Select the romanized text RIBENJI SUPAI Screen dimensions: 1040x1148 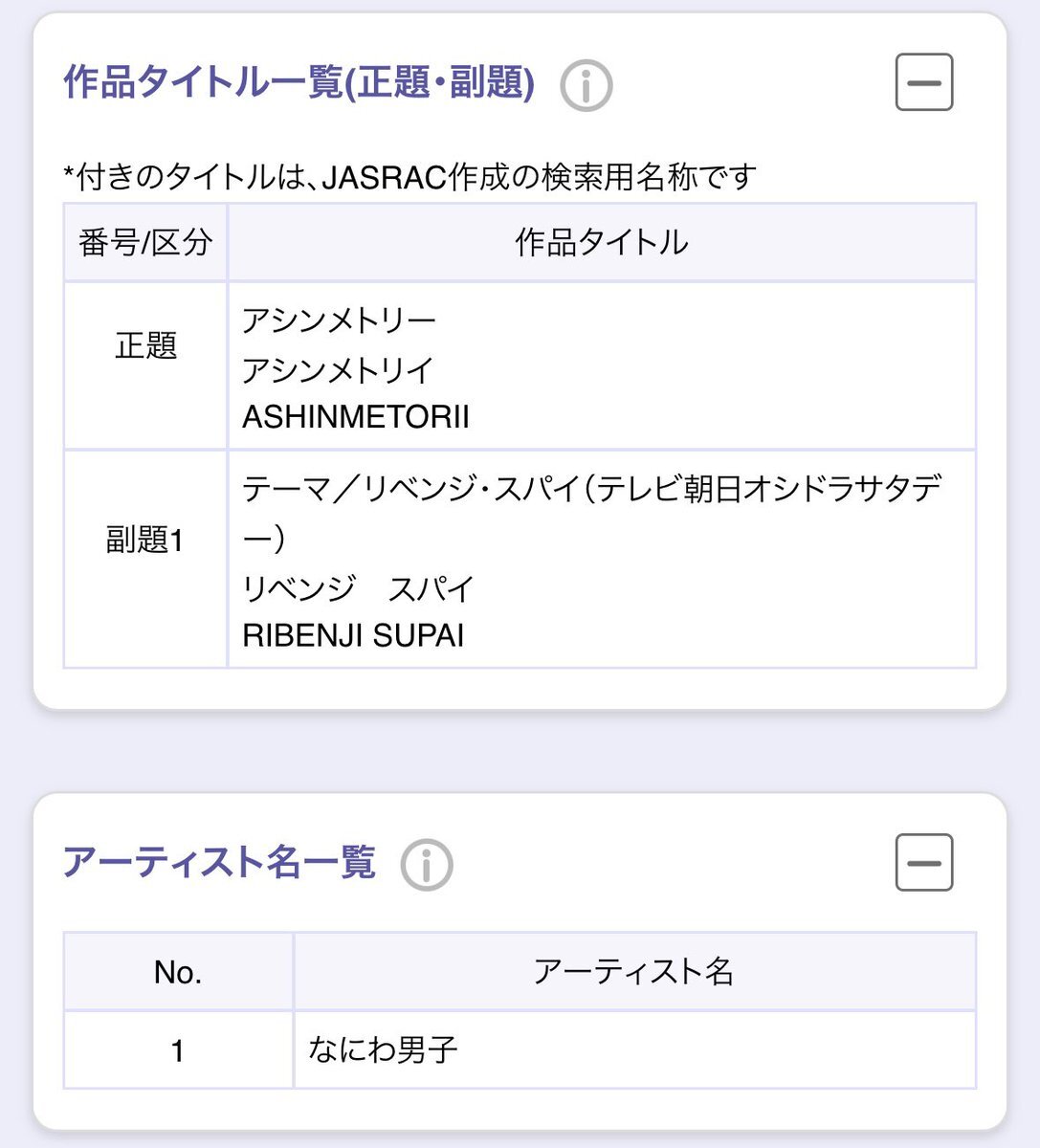coord(353,636)
